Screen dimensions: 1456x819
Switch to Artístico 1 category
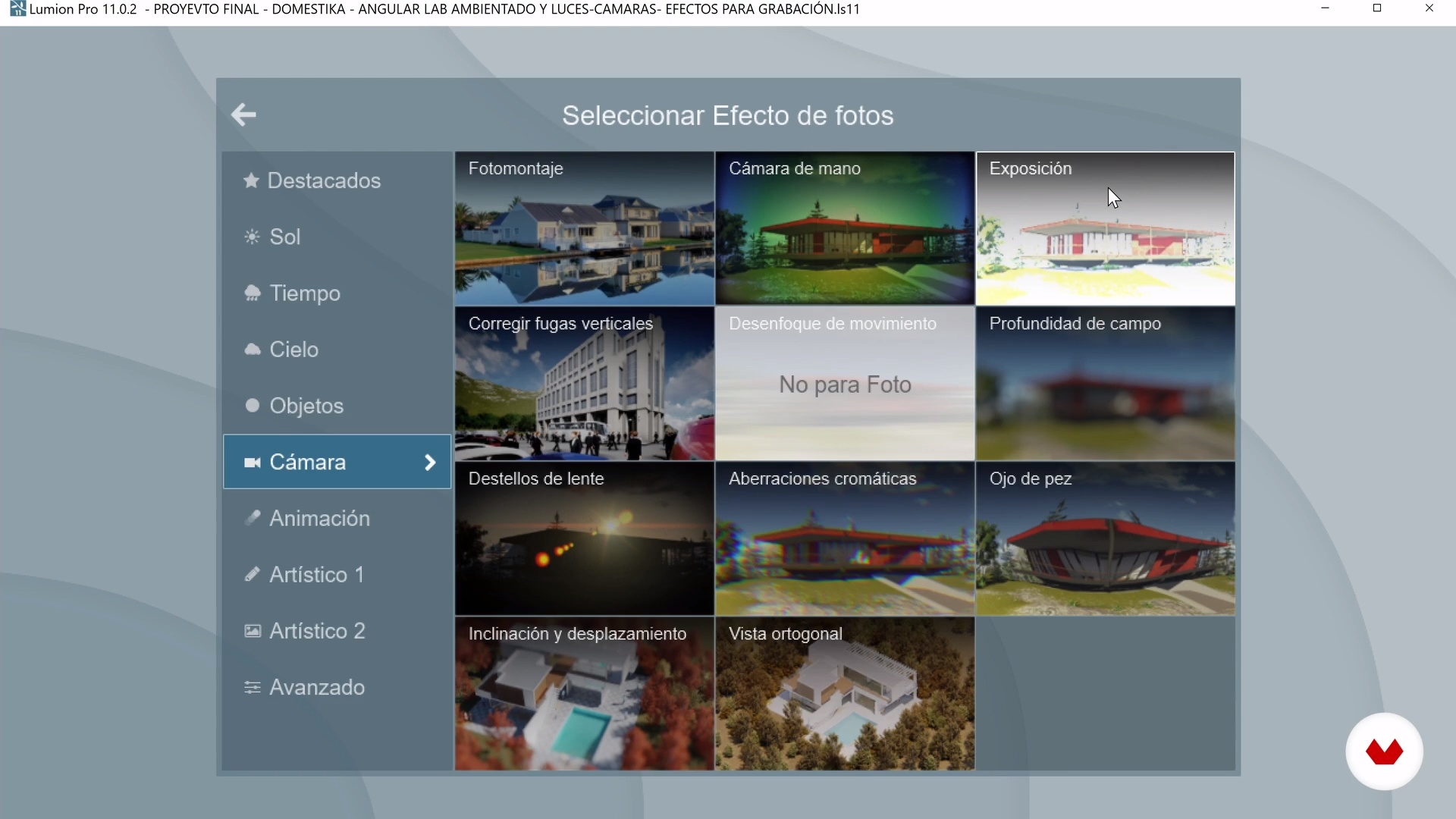click(x=337, y=574)
